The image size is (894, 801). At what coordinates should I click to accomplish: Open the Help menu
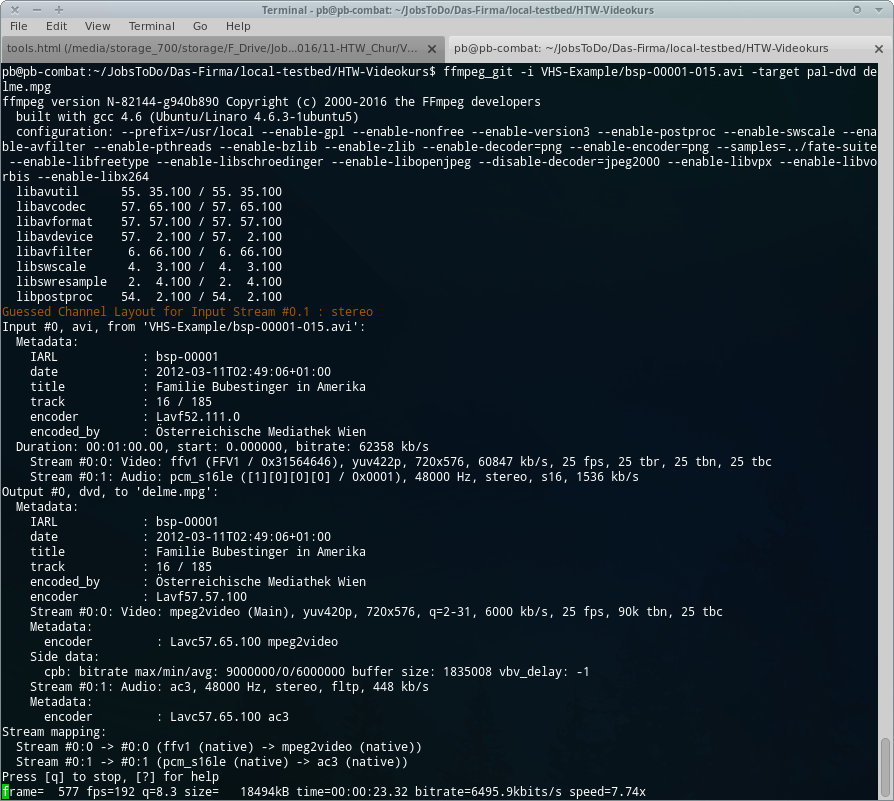click(238, 26)
